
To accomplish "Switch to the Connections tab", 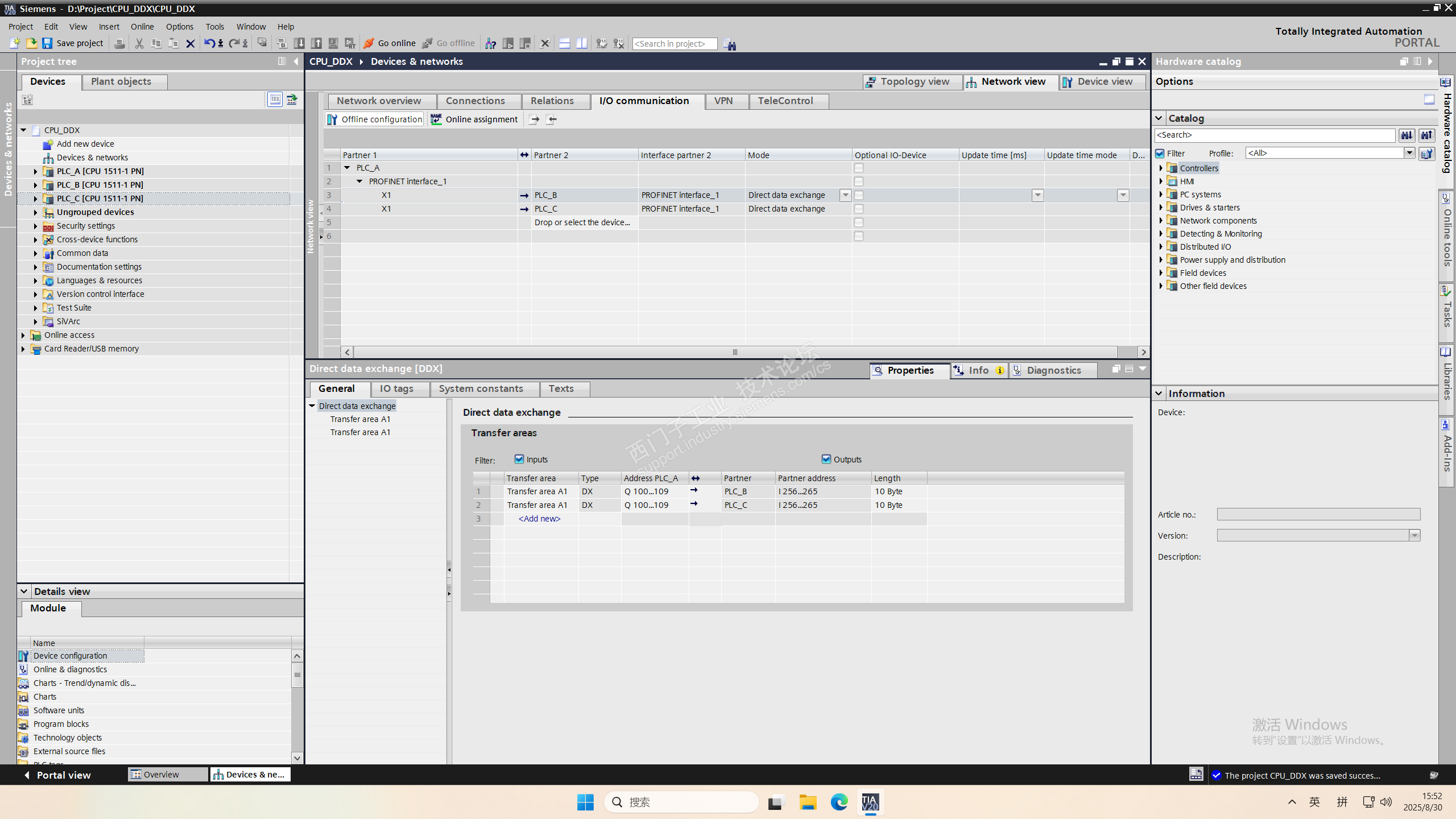I will click(475, 101).
